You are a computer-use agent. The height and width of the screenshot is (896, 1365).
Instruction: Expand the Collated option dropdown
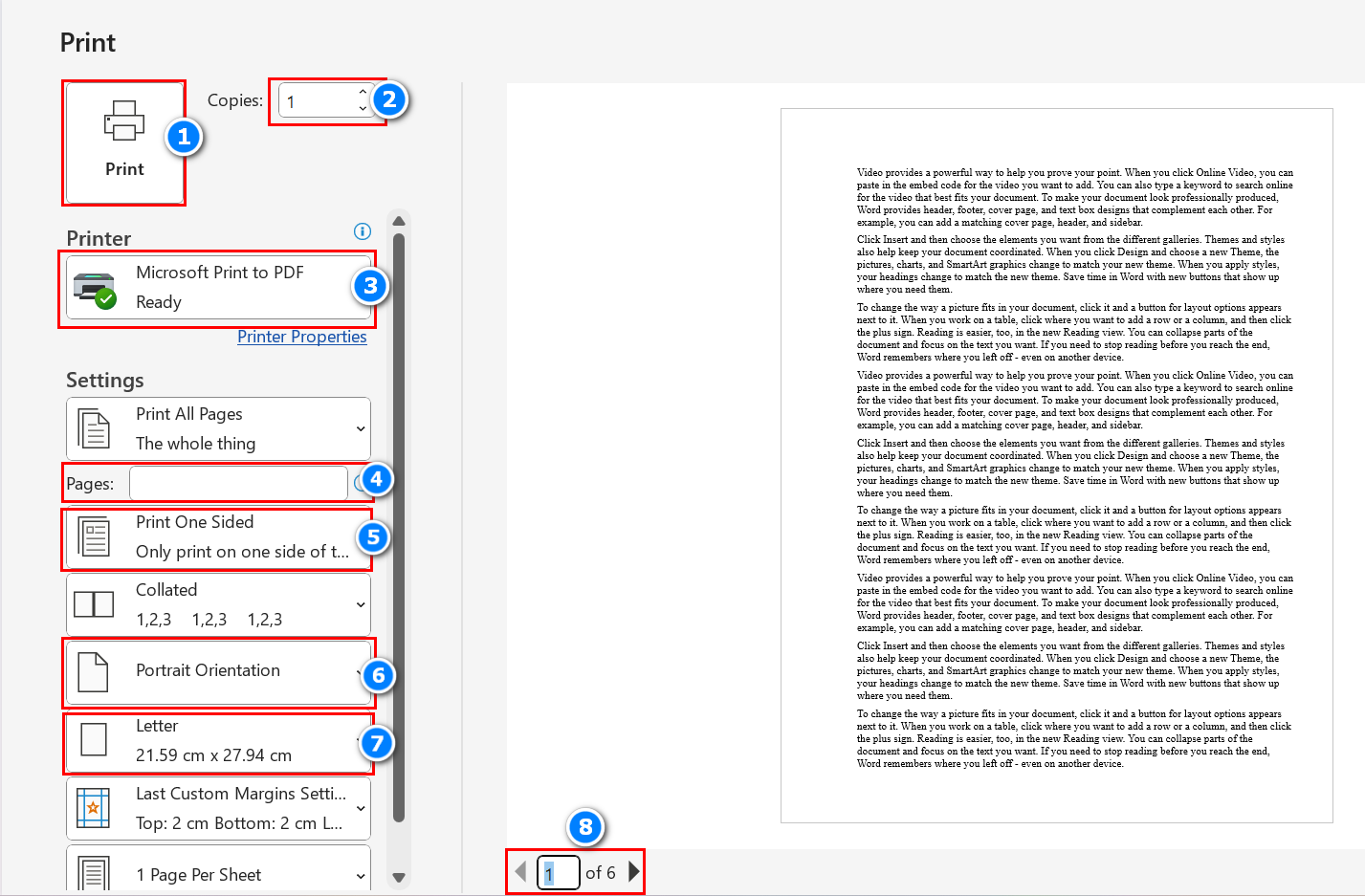(x=218, y=604)
